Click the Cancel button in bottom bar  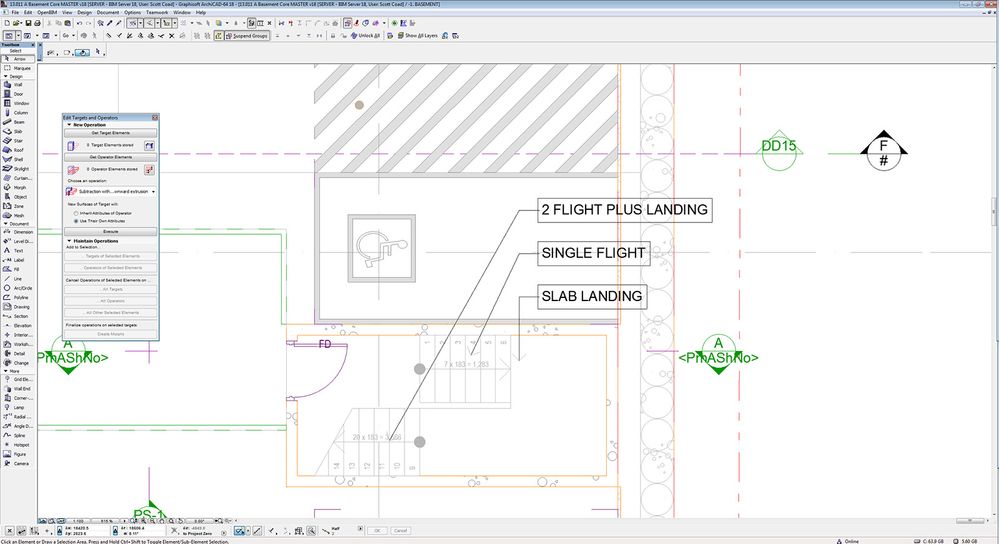[400, 530]
